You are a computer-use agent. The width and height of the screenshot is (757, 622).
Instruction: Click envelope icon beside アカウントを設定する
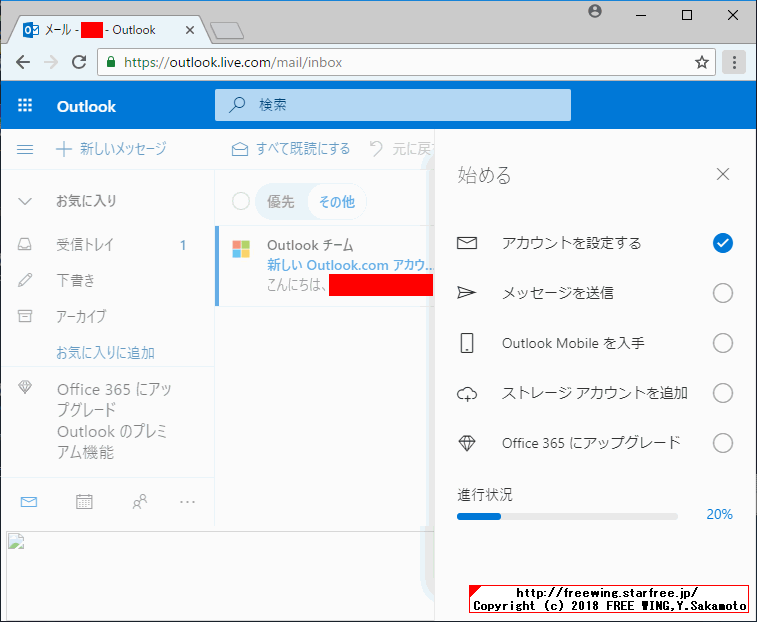(467, 243)
